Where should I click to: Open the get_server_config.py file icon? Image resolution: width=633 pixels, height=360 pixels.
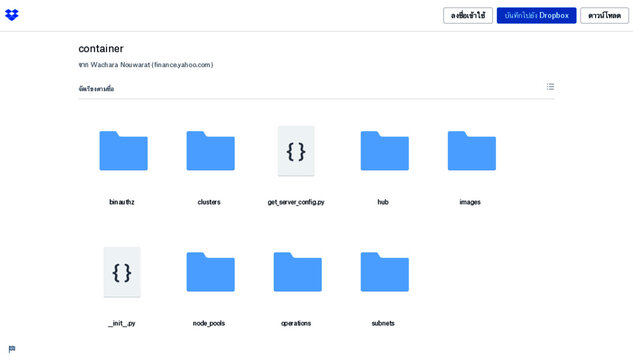(296, 151)
